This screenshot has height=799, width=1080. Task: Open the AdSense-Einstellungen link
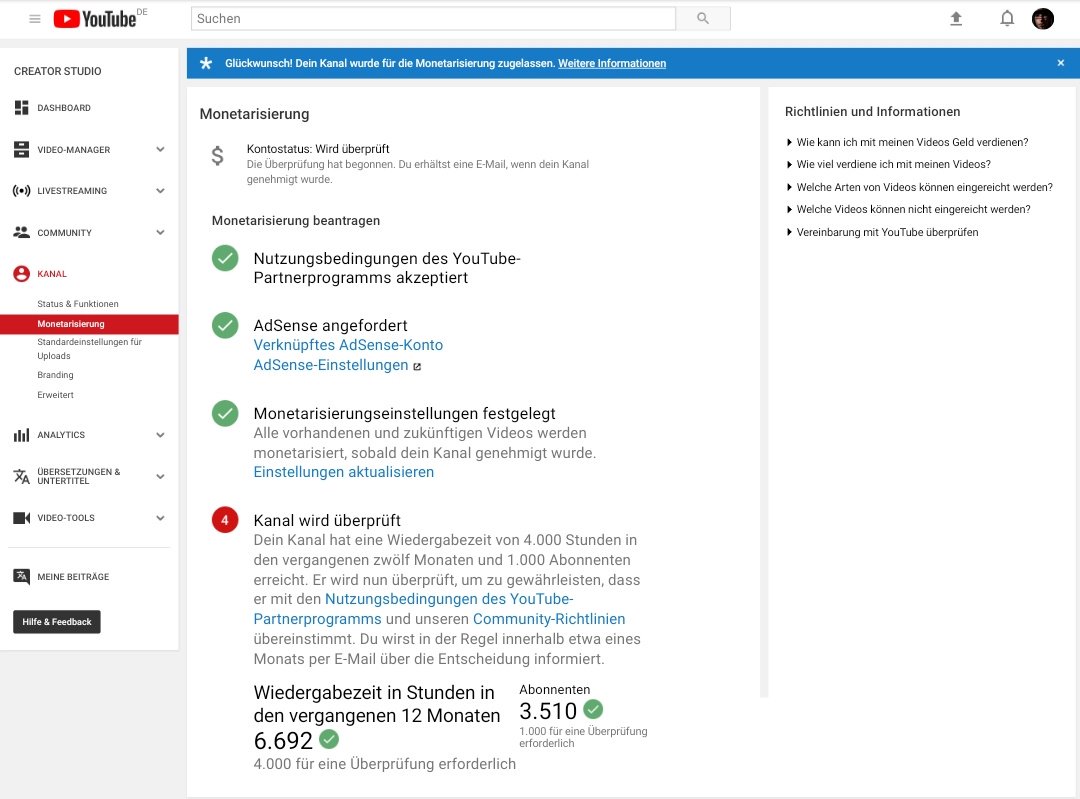point(331,364)
